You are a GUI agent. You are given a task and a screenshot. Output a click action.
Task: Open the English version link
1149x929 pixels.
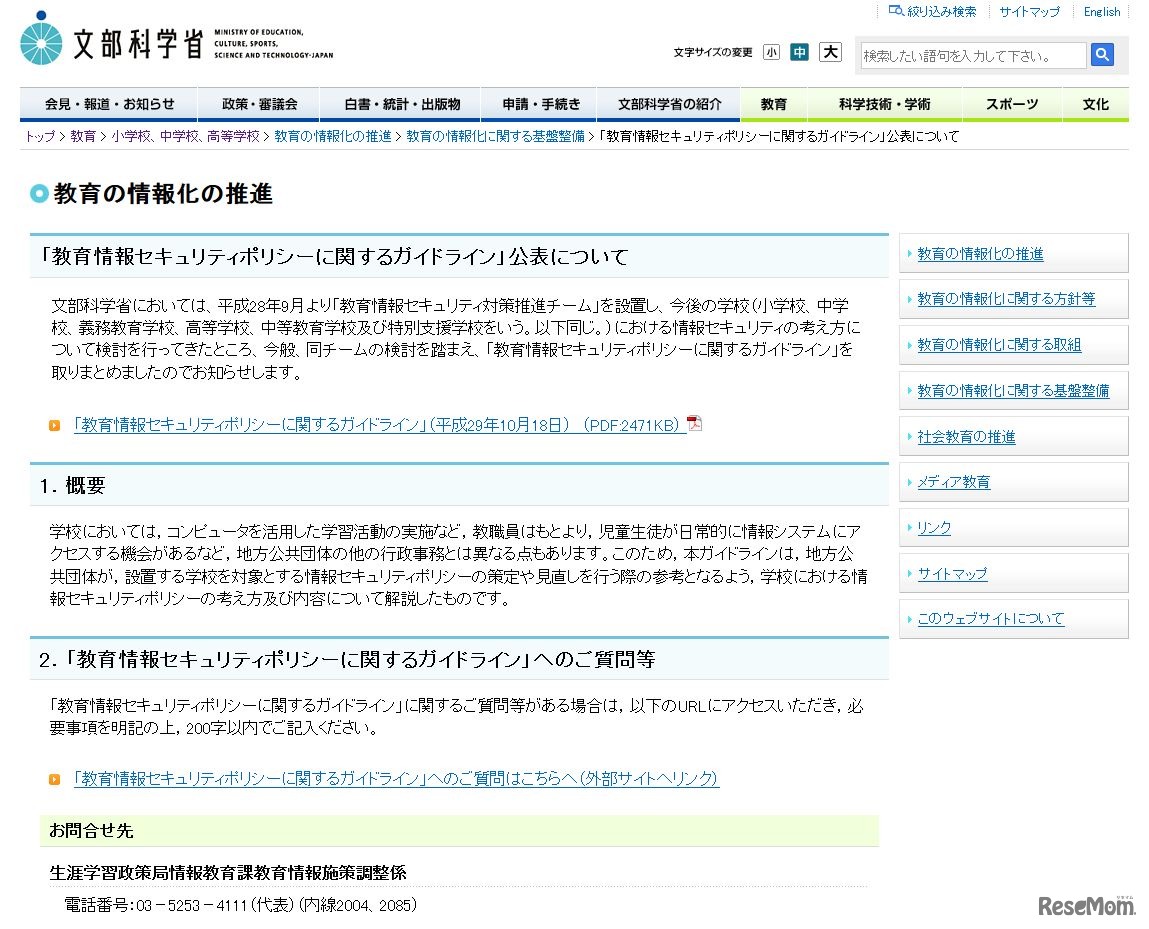[x=1100, y=11]
